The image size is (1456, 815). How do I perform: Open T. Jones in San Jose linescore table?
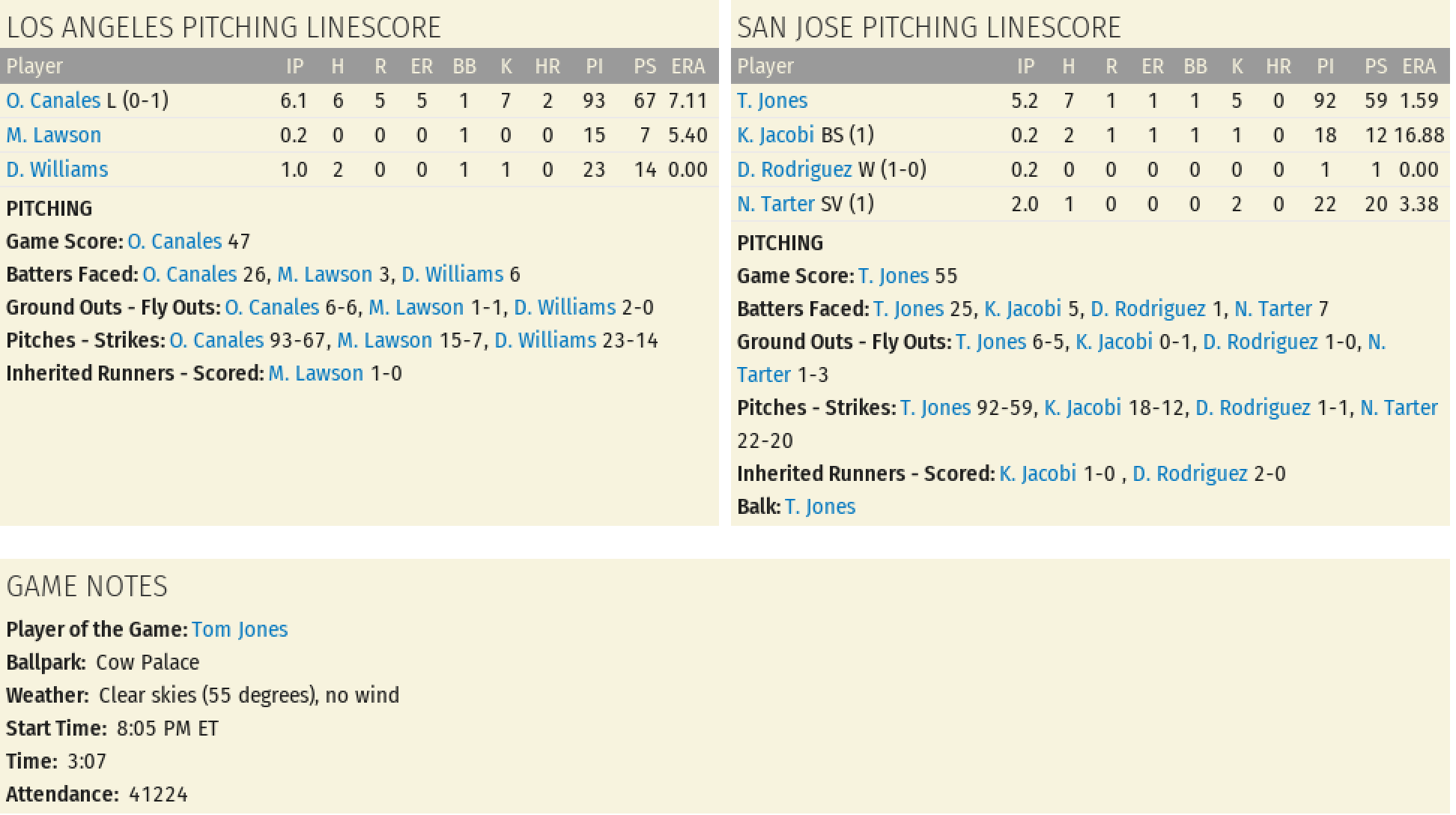click(772, 100)
